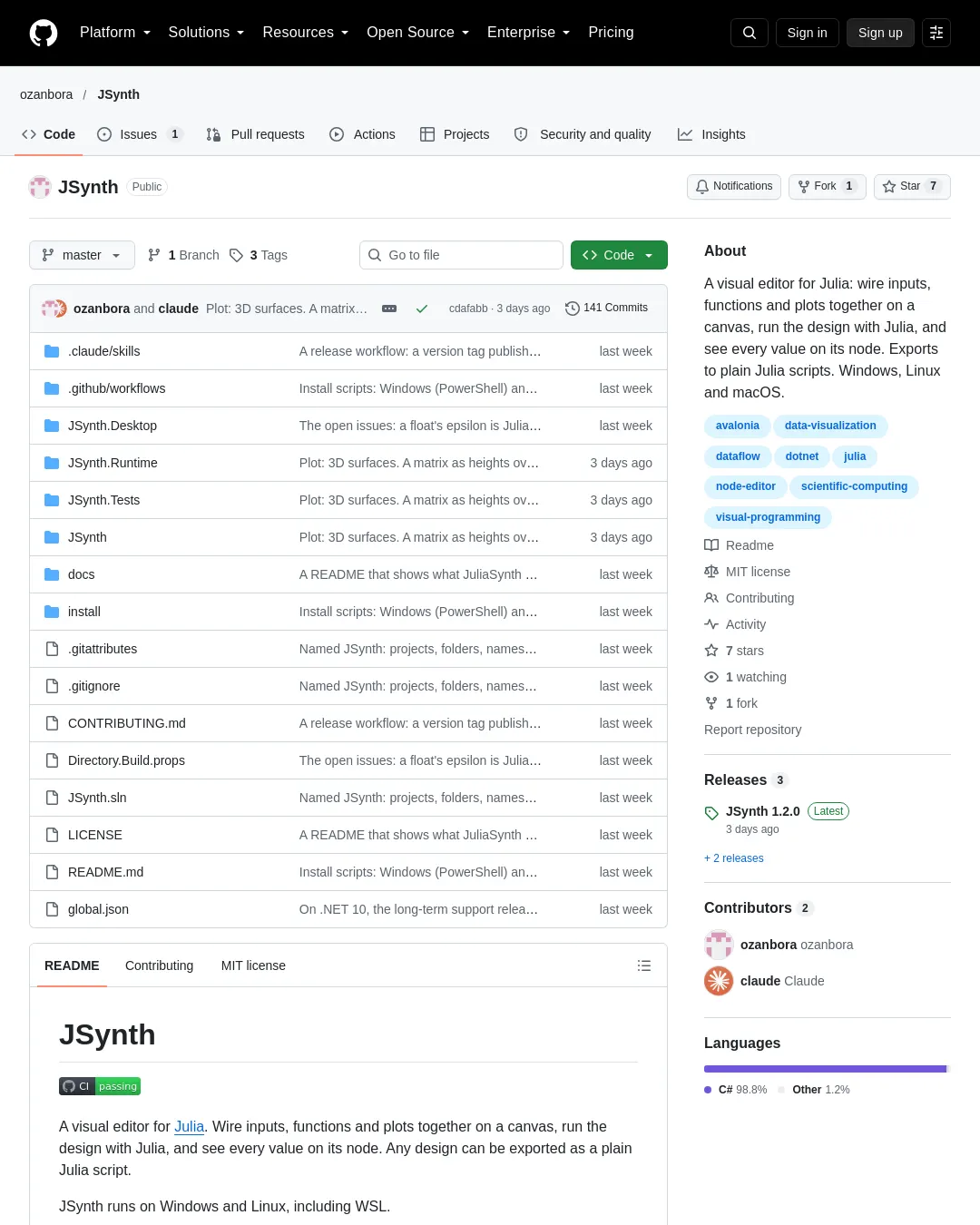The image size is (980, 1225).
Task: View the 1 watching link
Action: pyautogui.click(x=746, y=677)
